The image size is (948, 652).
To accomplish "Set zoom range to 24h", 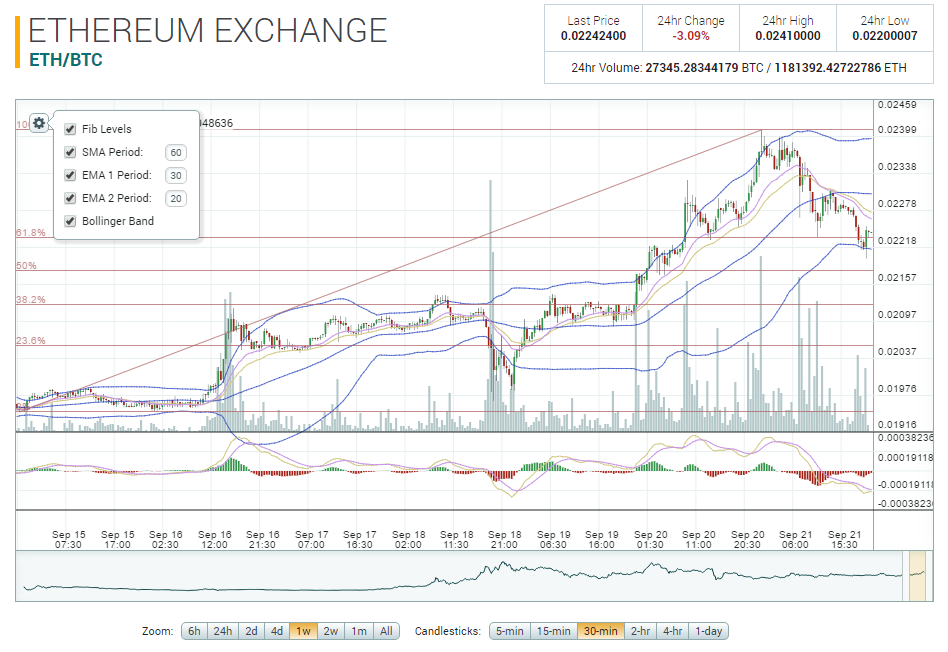I will [x=222, y=631].
